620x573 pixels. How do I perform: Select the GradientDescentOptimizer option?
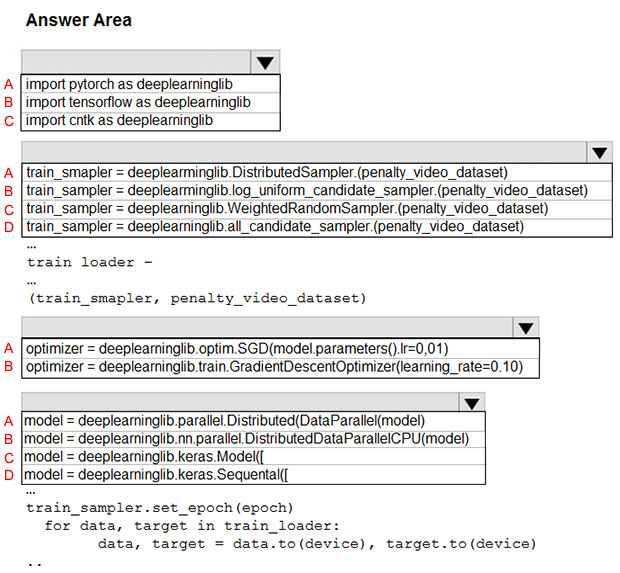coord(280,367)
